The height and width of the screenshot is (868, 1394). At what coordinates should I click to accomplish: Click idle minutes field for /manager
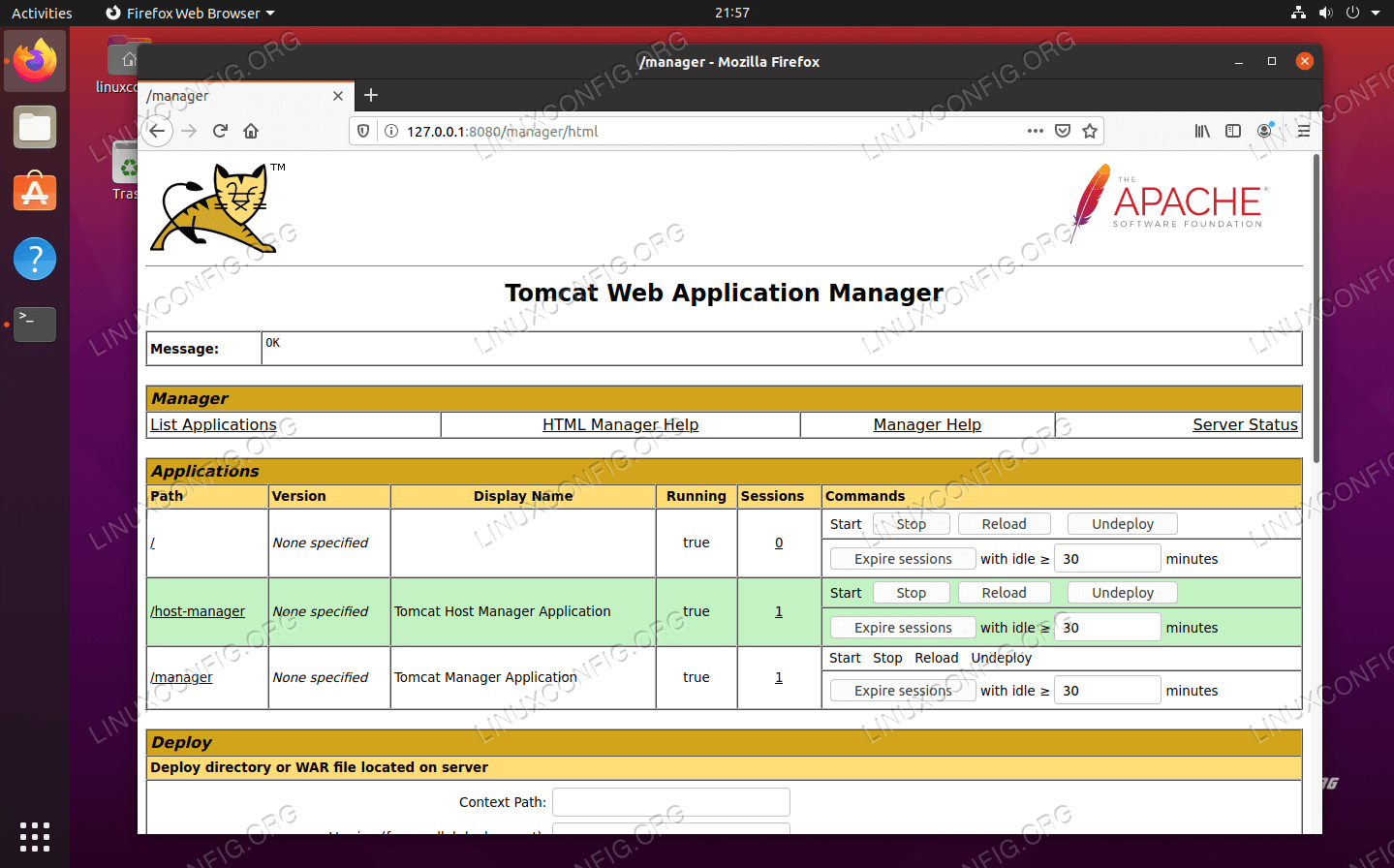pos(1107,691)
